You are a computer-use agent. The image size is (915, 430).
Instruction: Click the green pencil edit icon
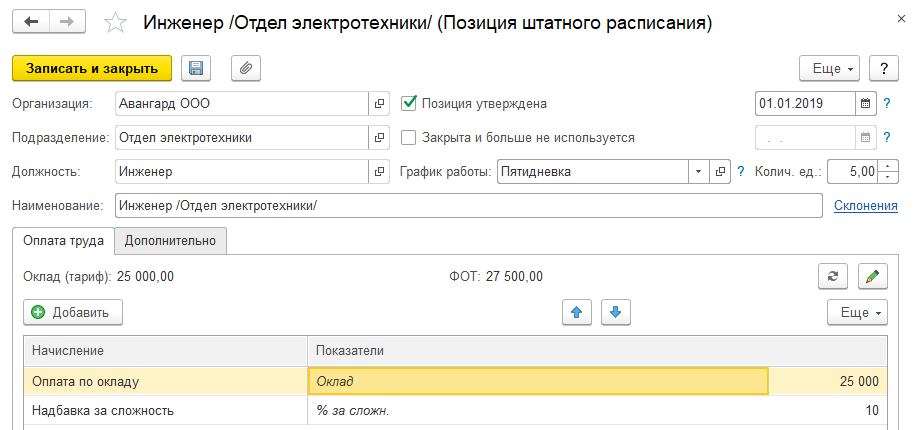pyautogui.click(x=873, y=276)
